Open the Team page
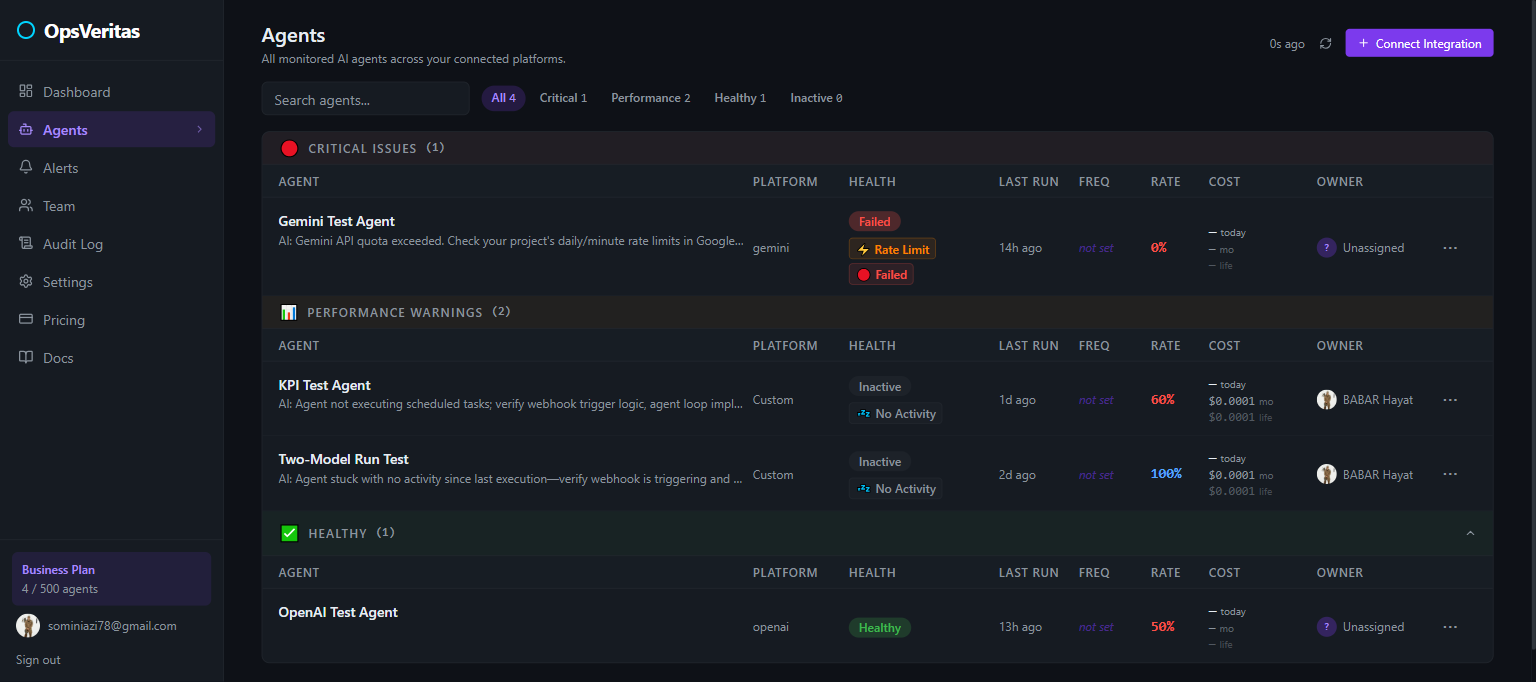The image size is (1536, 682). point(111,206)
